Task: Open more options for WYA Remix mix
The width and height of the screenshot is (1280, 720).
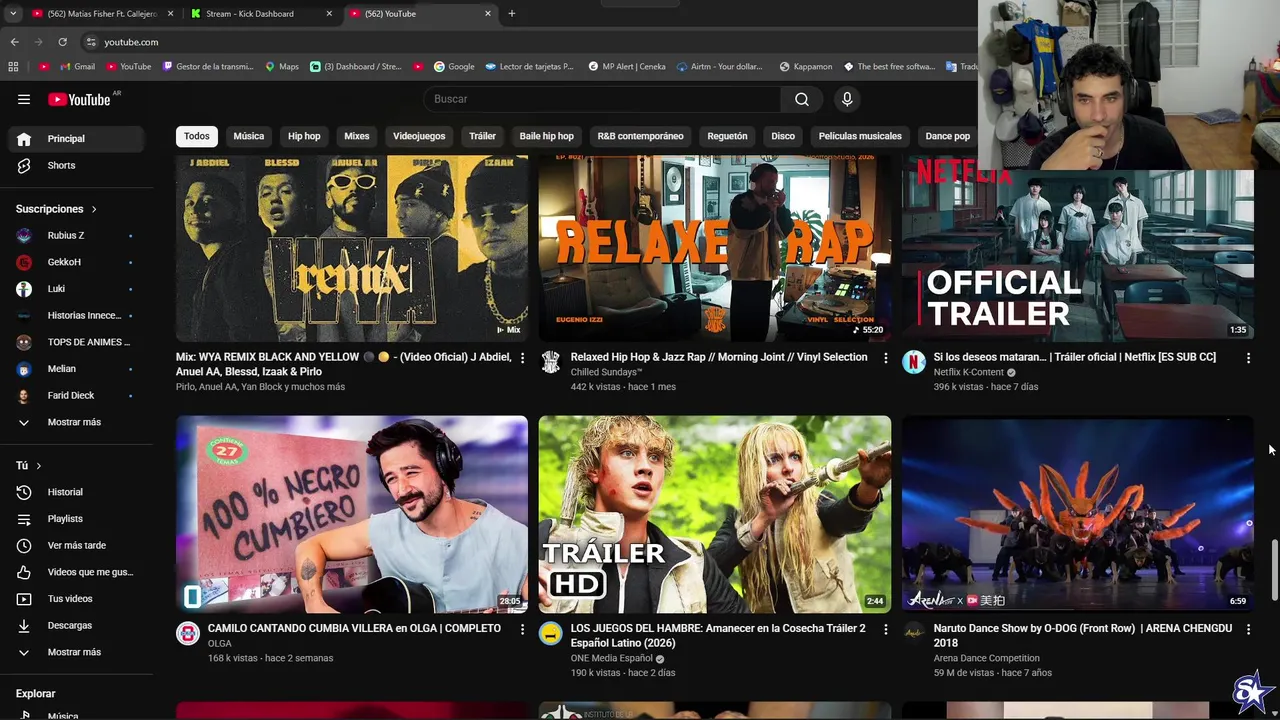Action: pyautogui.click(x=522, y=358)
